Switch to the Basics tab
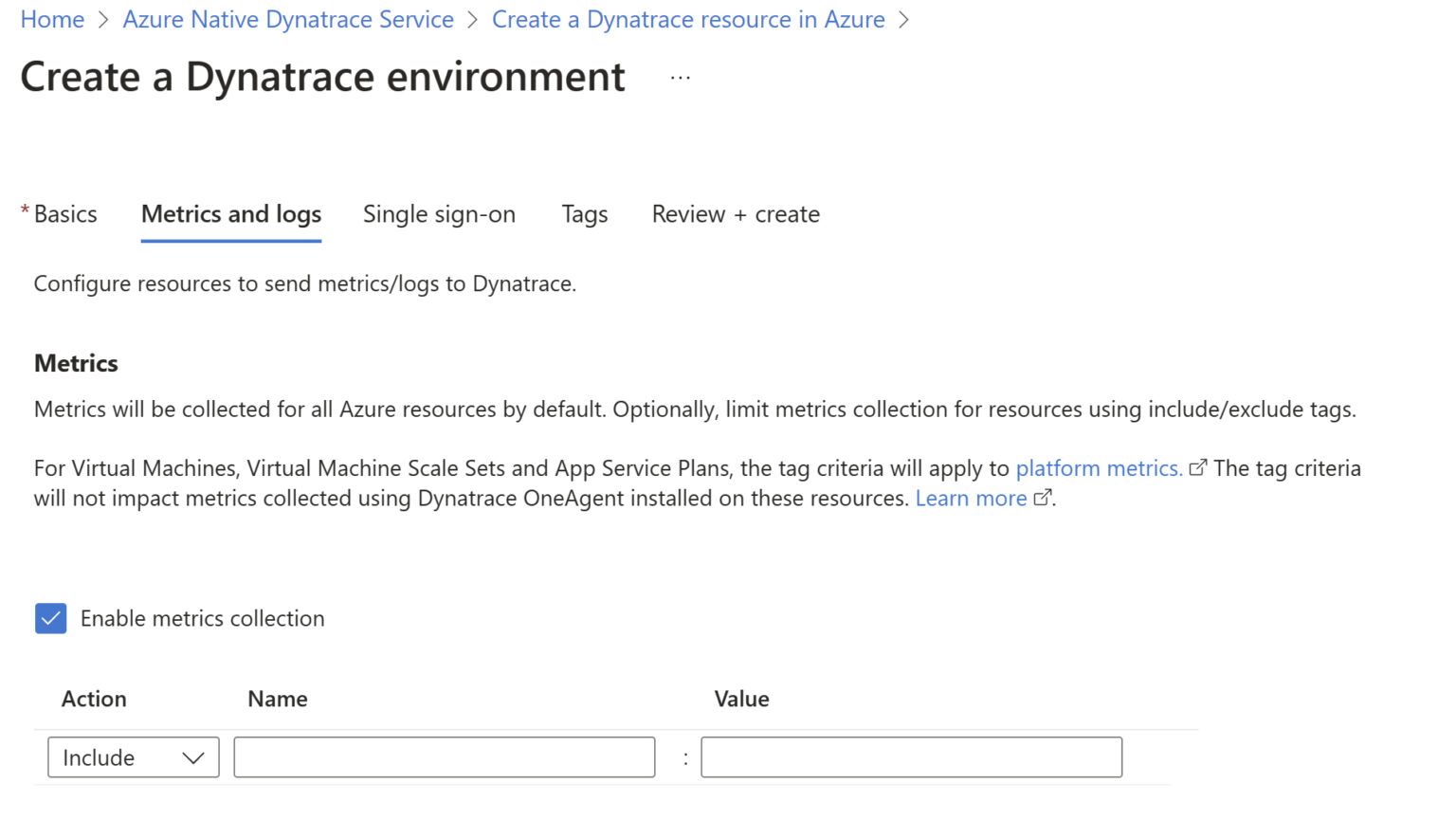1456x820 pixels. pyautogui.click(x=64, y=214)
